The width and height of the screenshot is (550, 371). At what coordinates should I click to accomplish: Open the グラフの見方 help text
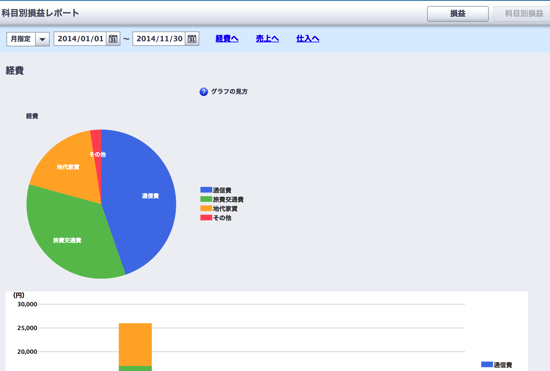(x=229, y=92)
